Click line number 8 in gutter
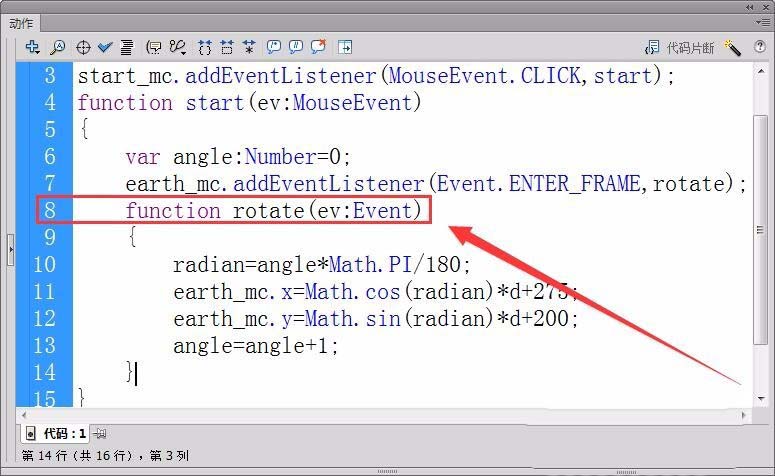This screenshot has height=476, width=775. coord(50,210)
